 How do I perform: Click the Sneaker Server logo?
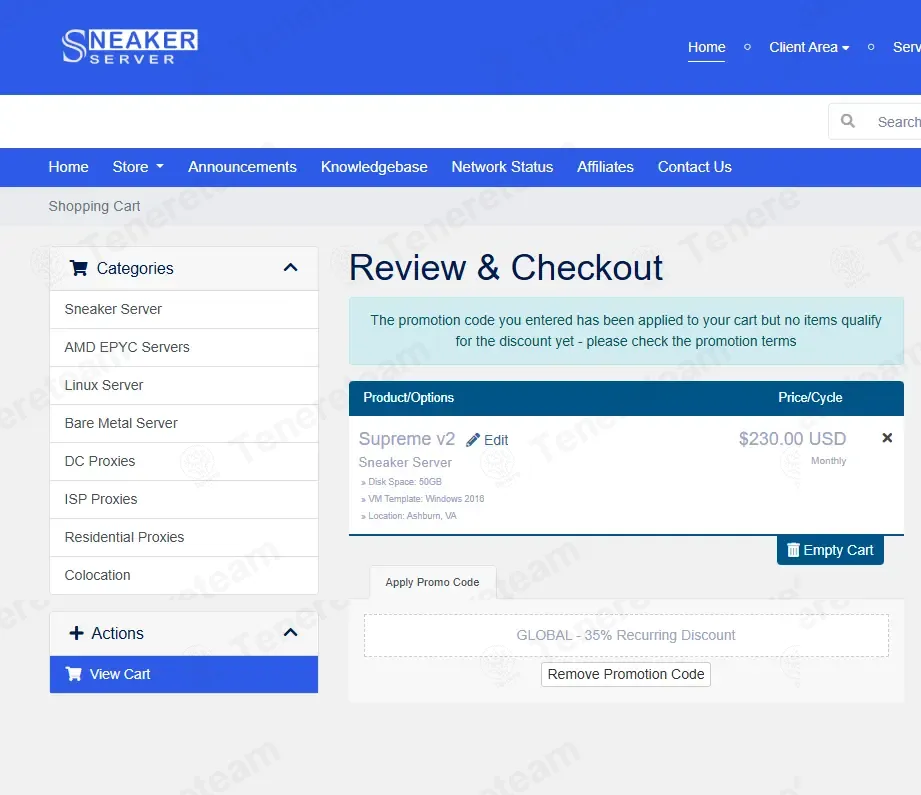click(129, 46)
